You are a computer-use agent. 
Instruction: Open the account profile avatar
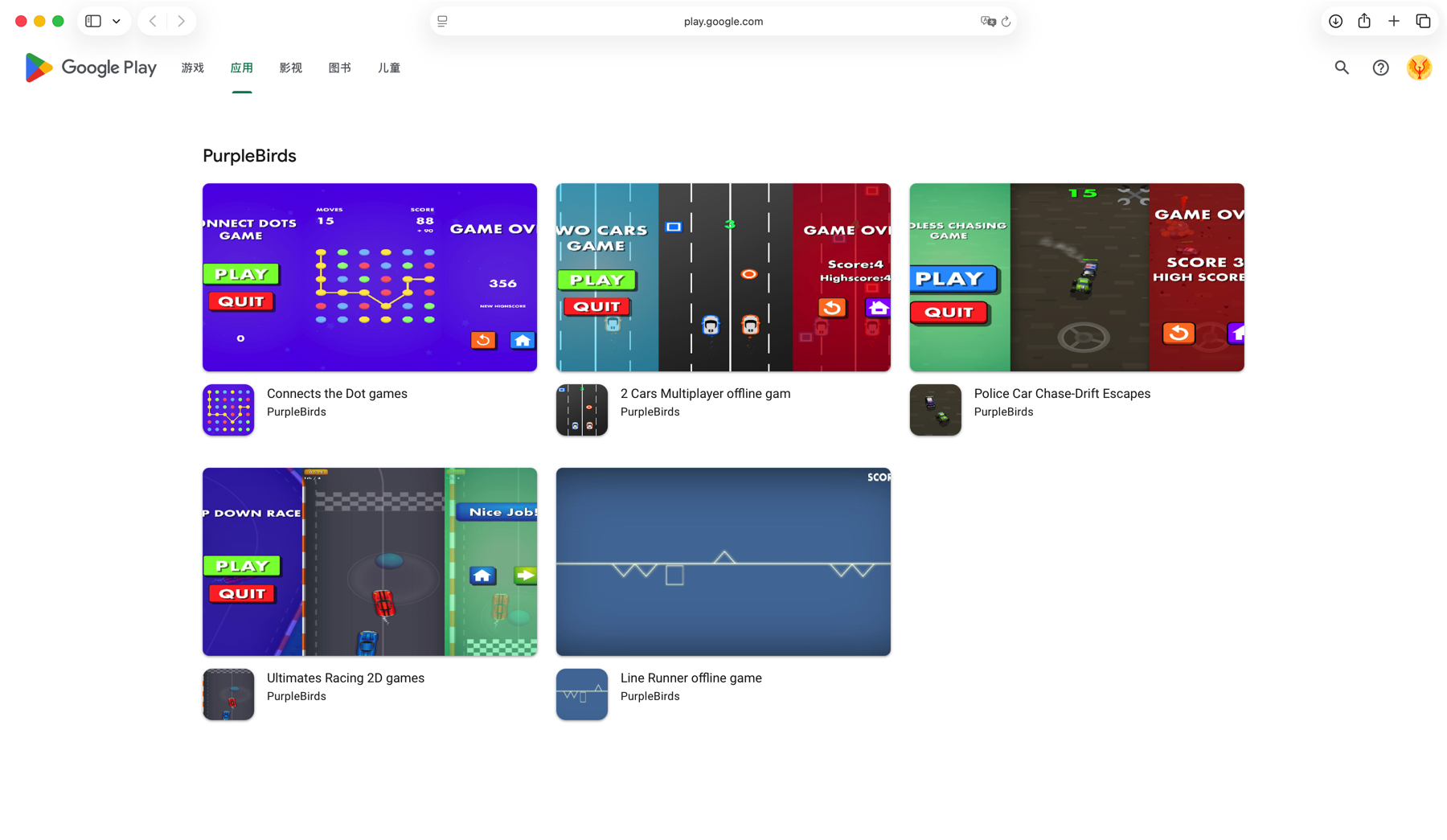[1419, 68]
